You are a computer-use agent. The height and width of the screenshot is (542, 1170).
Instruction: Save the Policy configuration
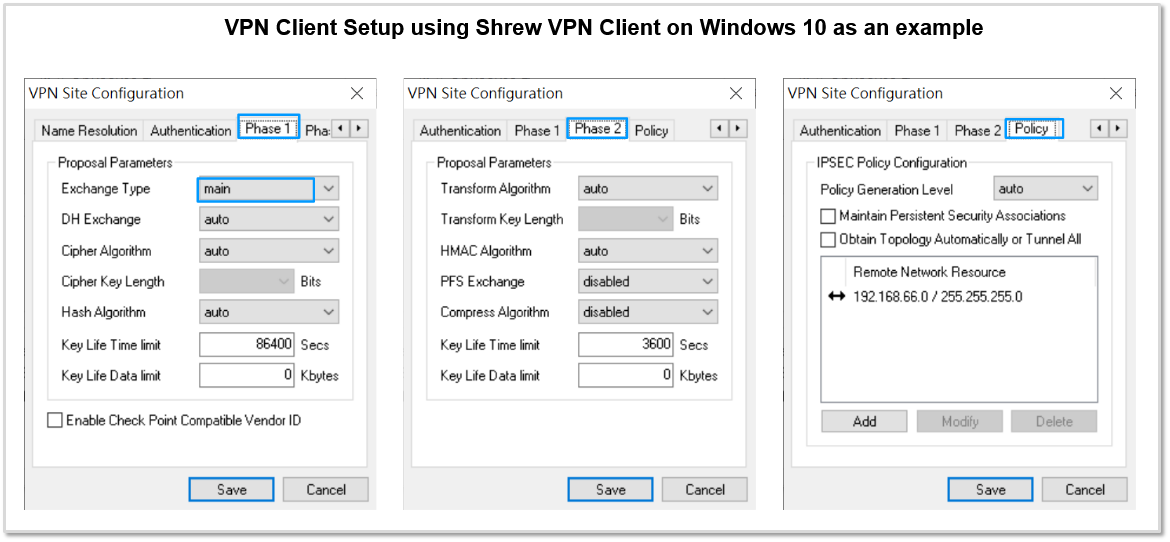(991, 490)
